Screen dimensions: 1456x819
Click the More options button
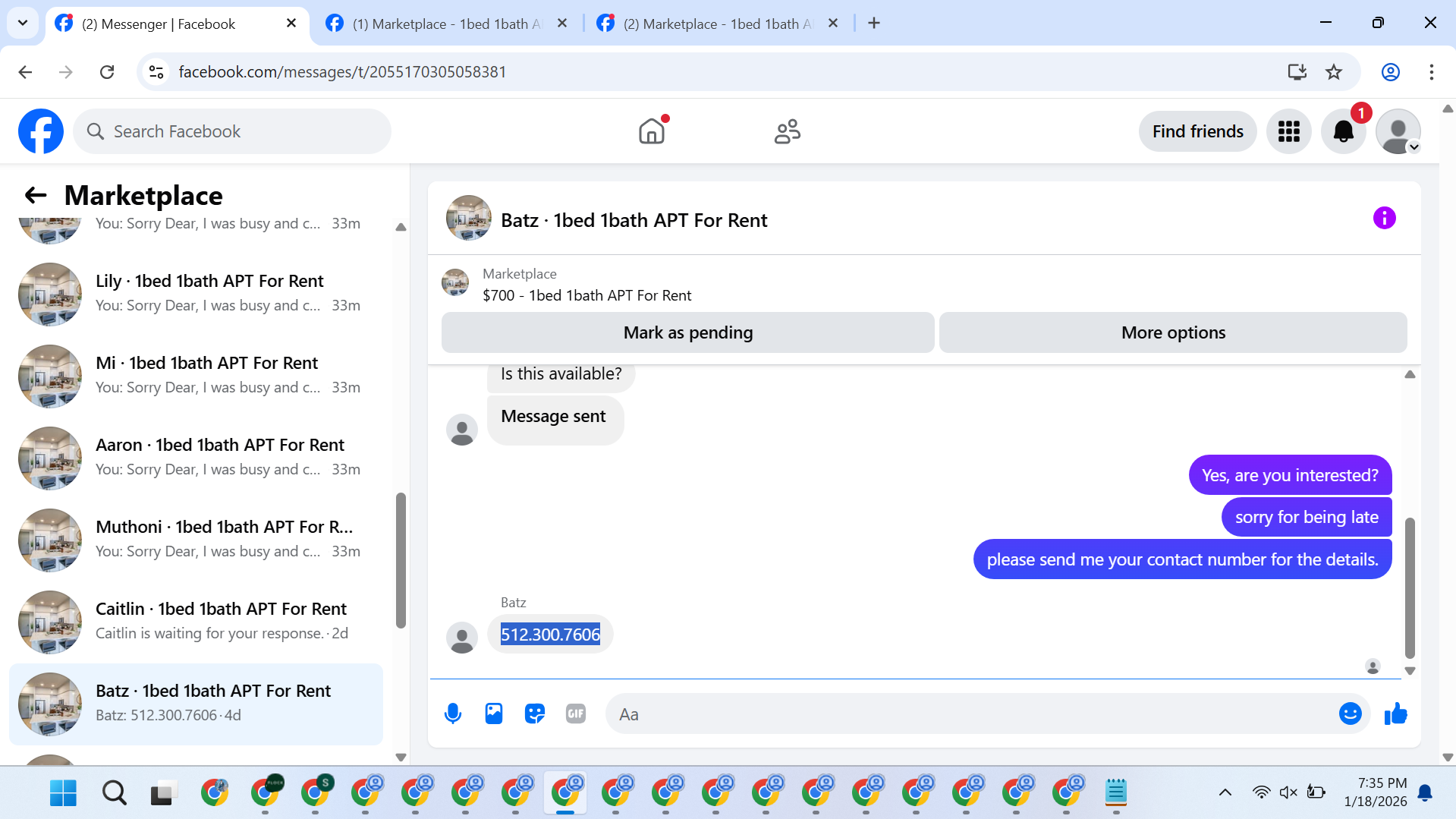point(1173,332)
